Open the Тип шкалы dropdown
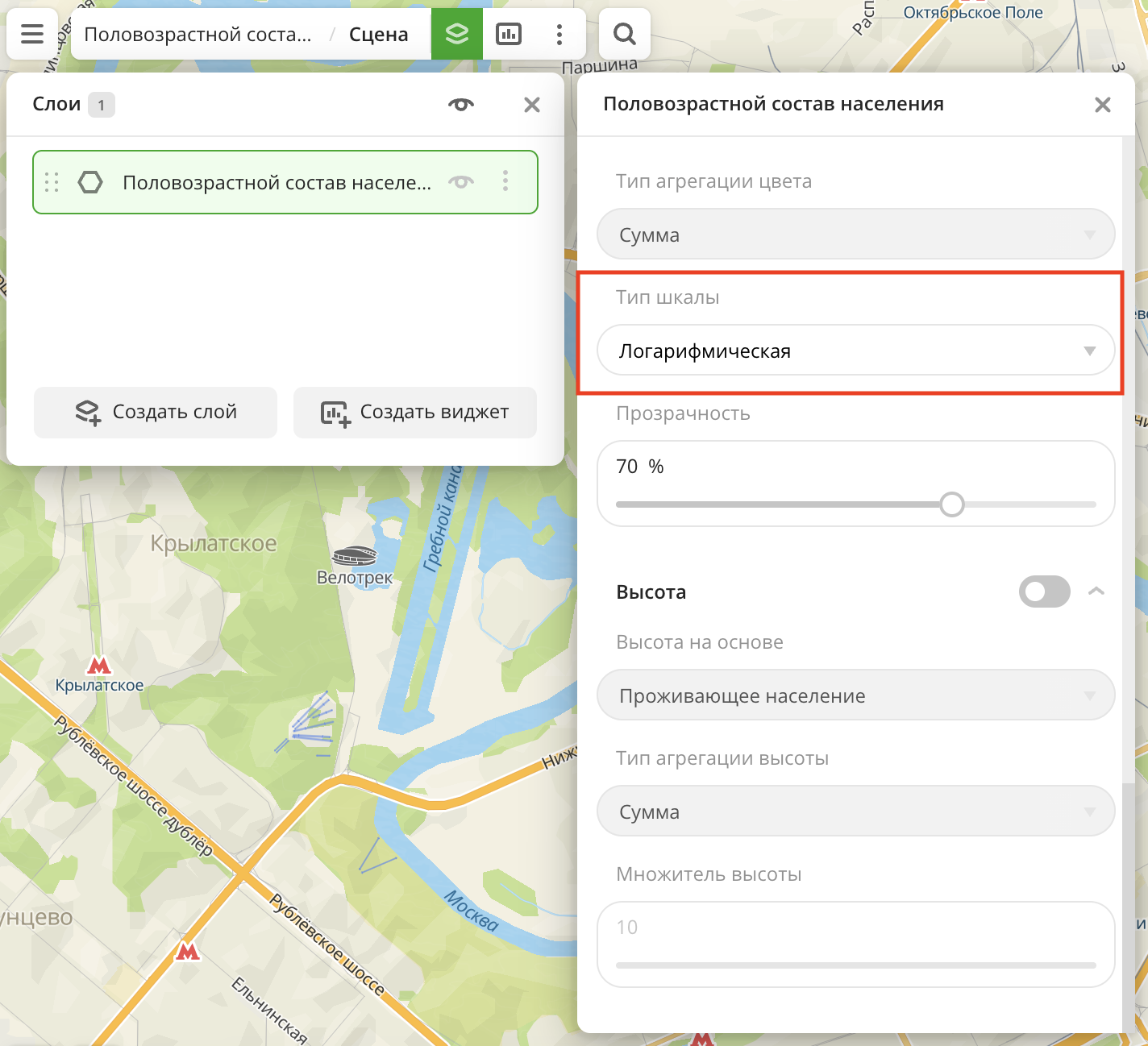 tap(855, 351)
